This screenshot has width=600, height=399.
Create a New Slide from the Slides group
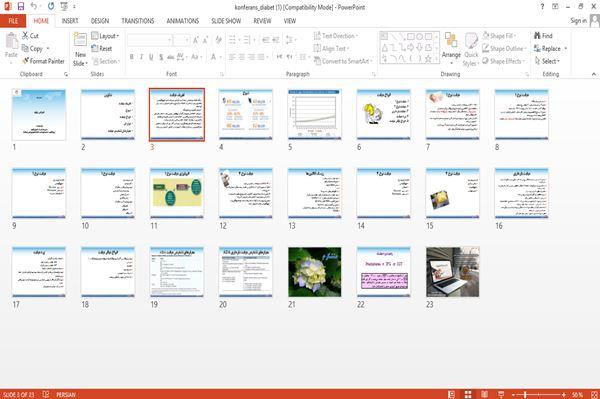[80, 50]
